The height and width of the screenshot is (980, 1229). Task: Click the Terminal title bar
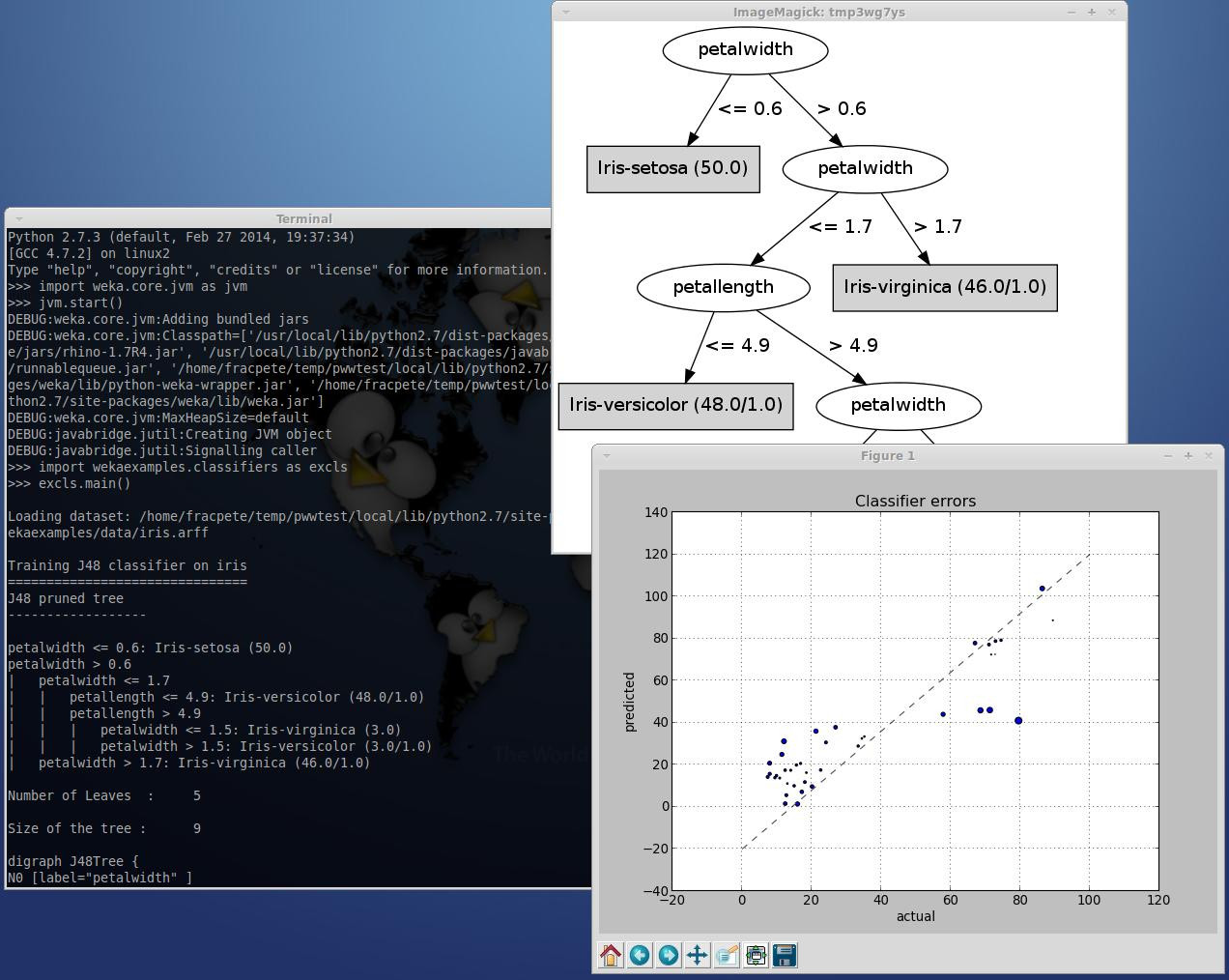coord(303,219)
